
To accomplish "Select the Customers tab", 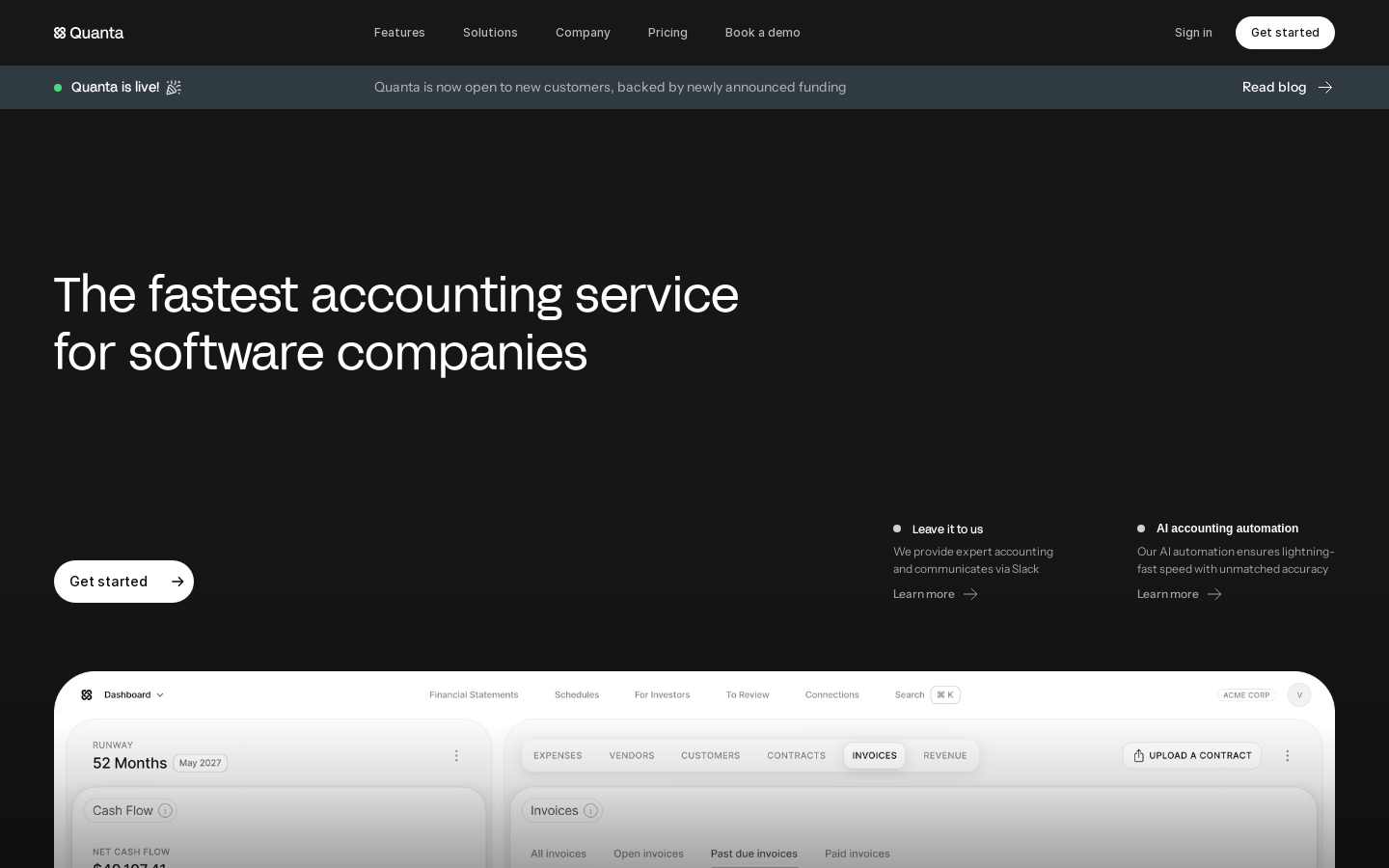I will 711,755.
